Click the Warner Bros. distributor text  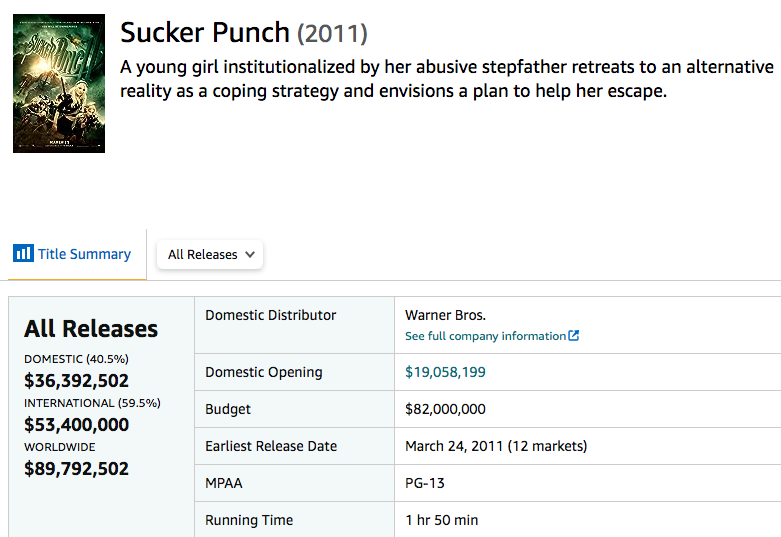coord(445,315)
